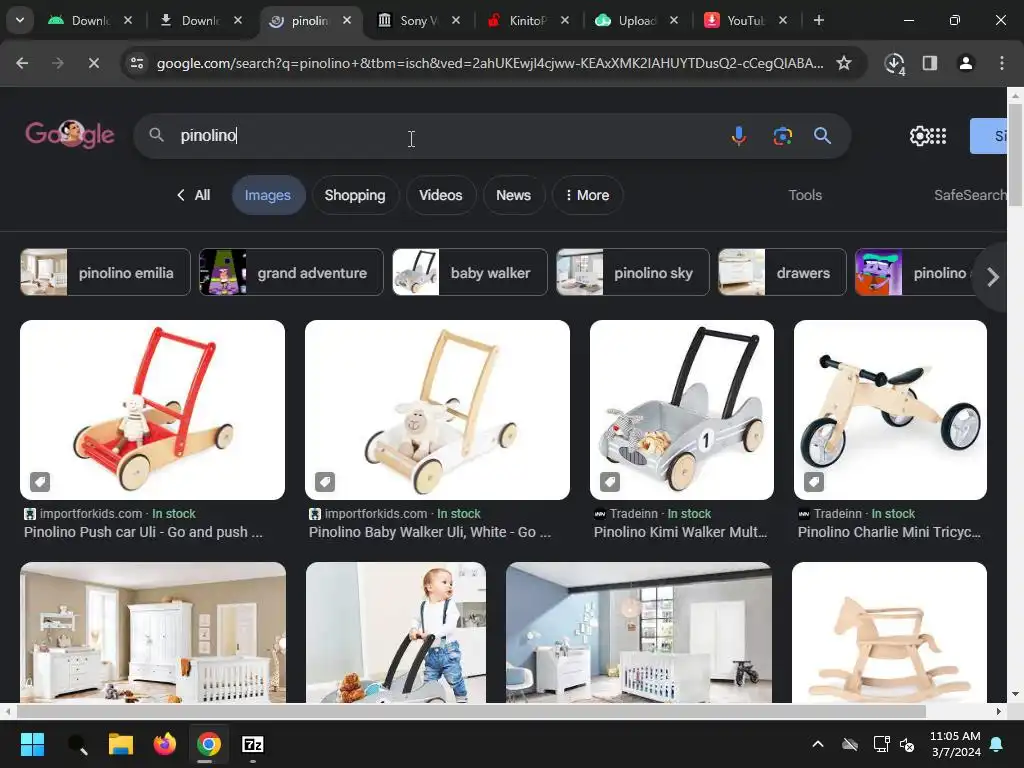This screenshot has width=1024, height=768.
Task: Go back to All results
Action: pyautogui.click(x=193, y=195)
